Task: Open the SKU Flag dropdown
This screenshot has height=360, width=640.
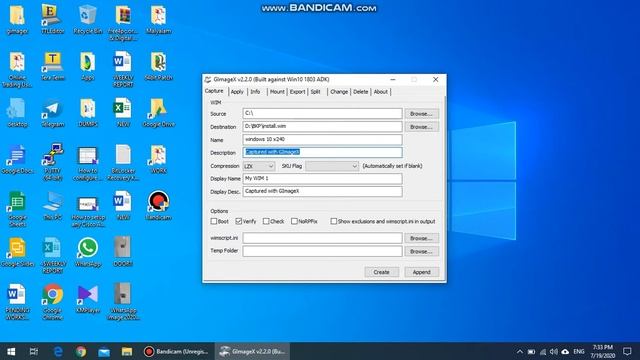Action: tap(332, 166)
